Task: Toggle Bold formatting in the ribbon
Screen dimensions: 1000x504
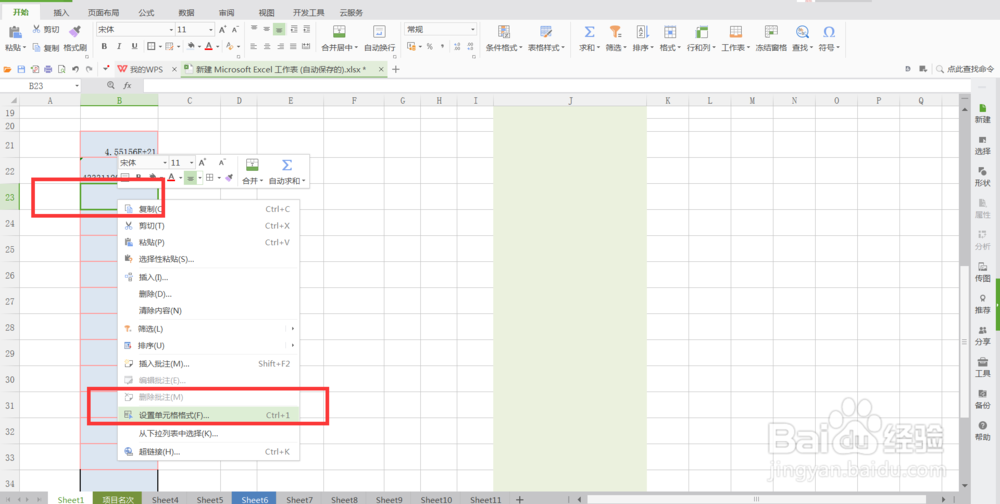Action: tap(103, 47)
